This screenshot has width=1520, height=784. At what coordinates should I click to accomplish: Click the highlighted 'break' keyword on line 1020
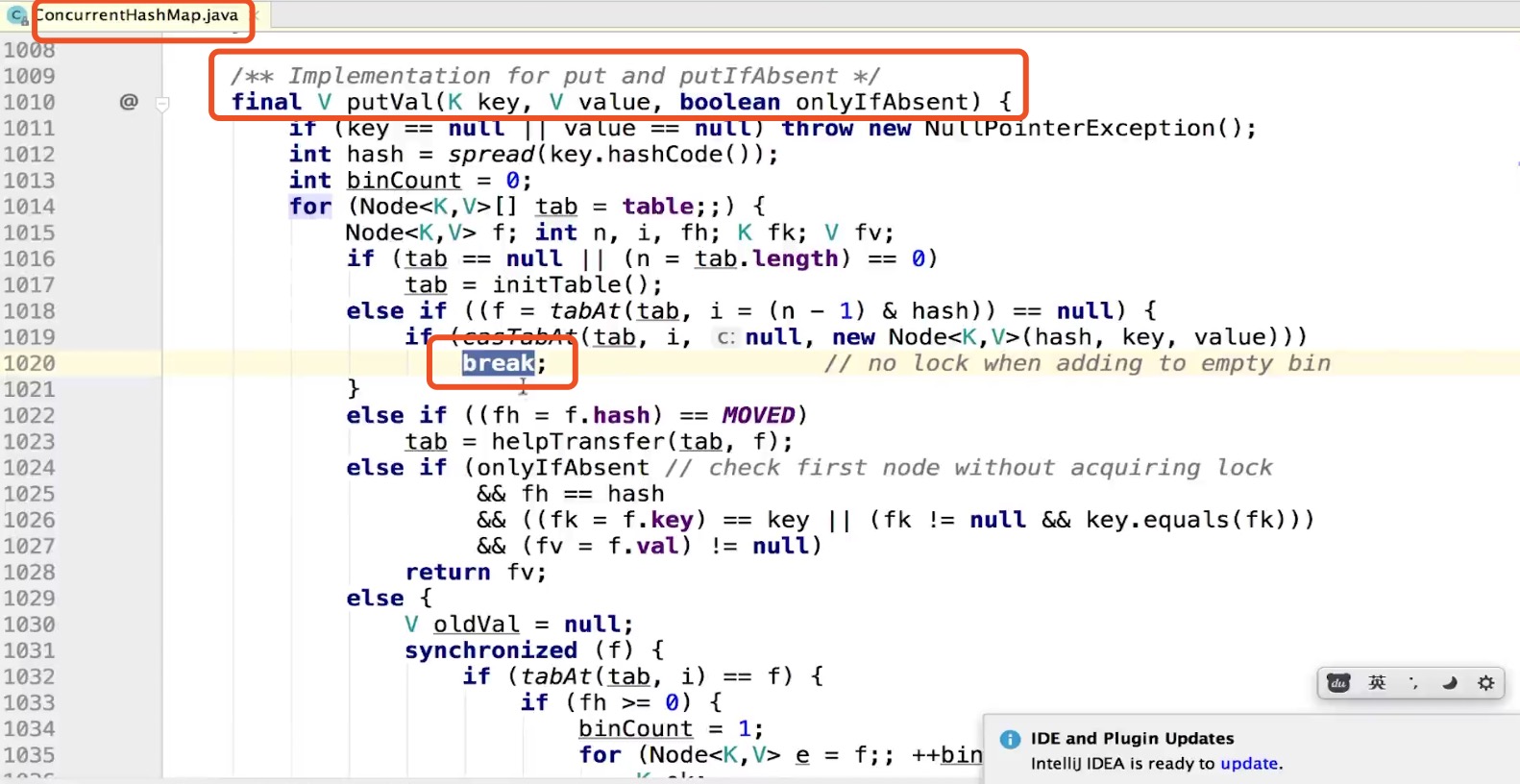click(x=499, y=363)
